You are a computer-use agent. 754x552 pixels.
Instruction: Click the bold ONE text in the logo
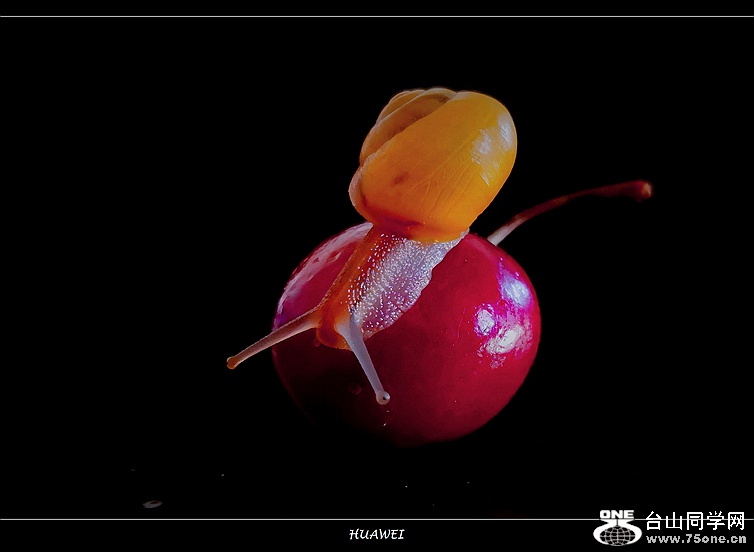617,515
